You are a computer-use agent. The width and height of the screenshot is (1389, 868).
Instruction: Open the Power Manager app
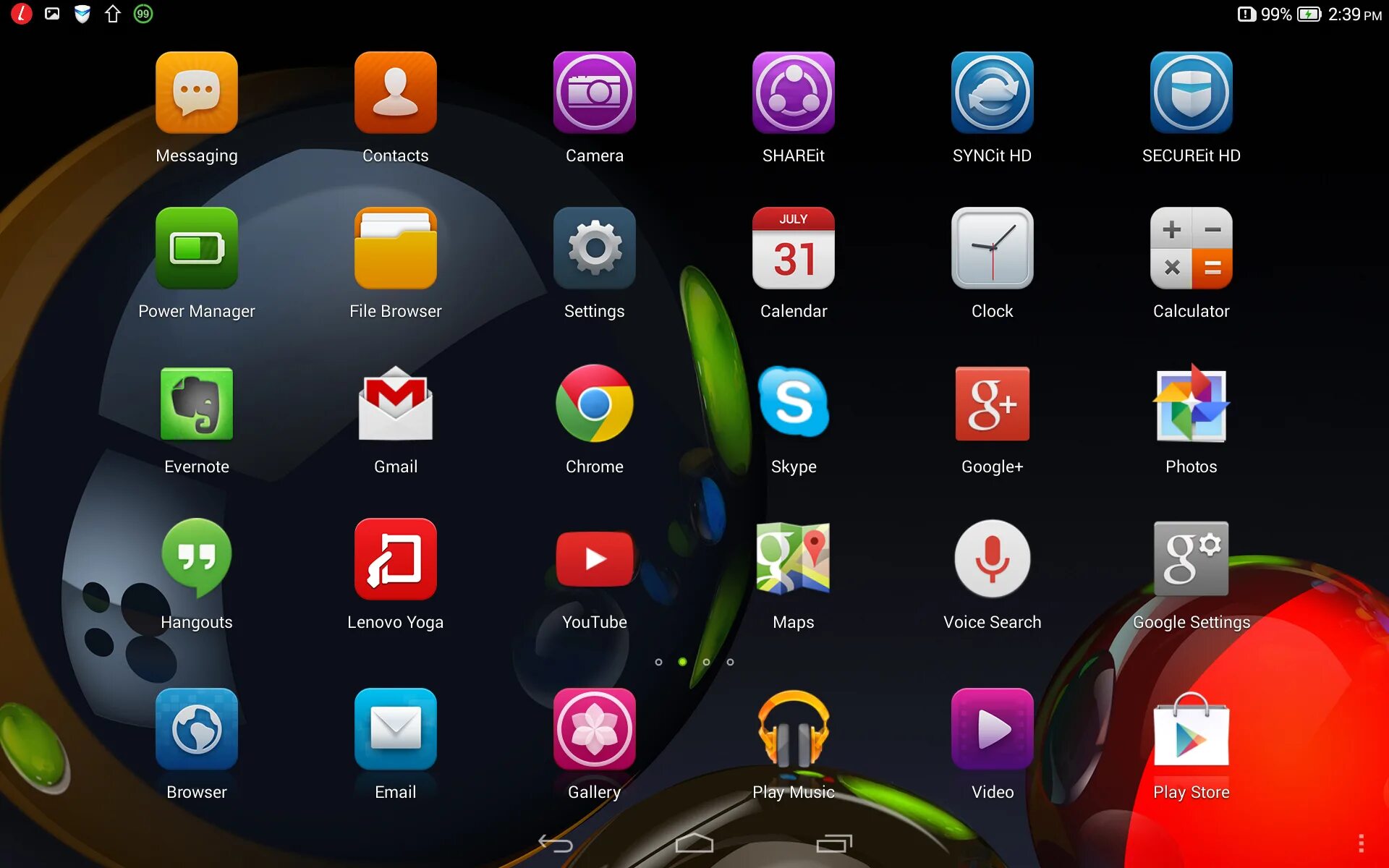pos(196,248)
